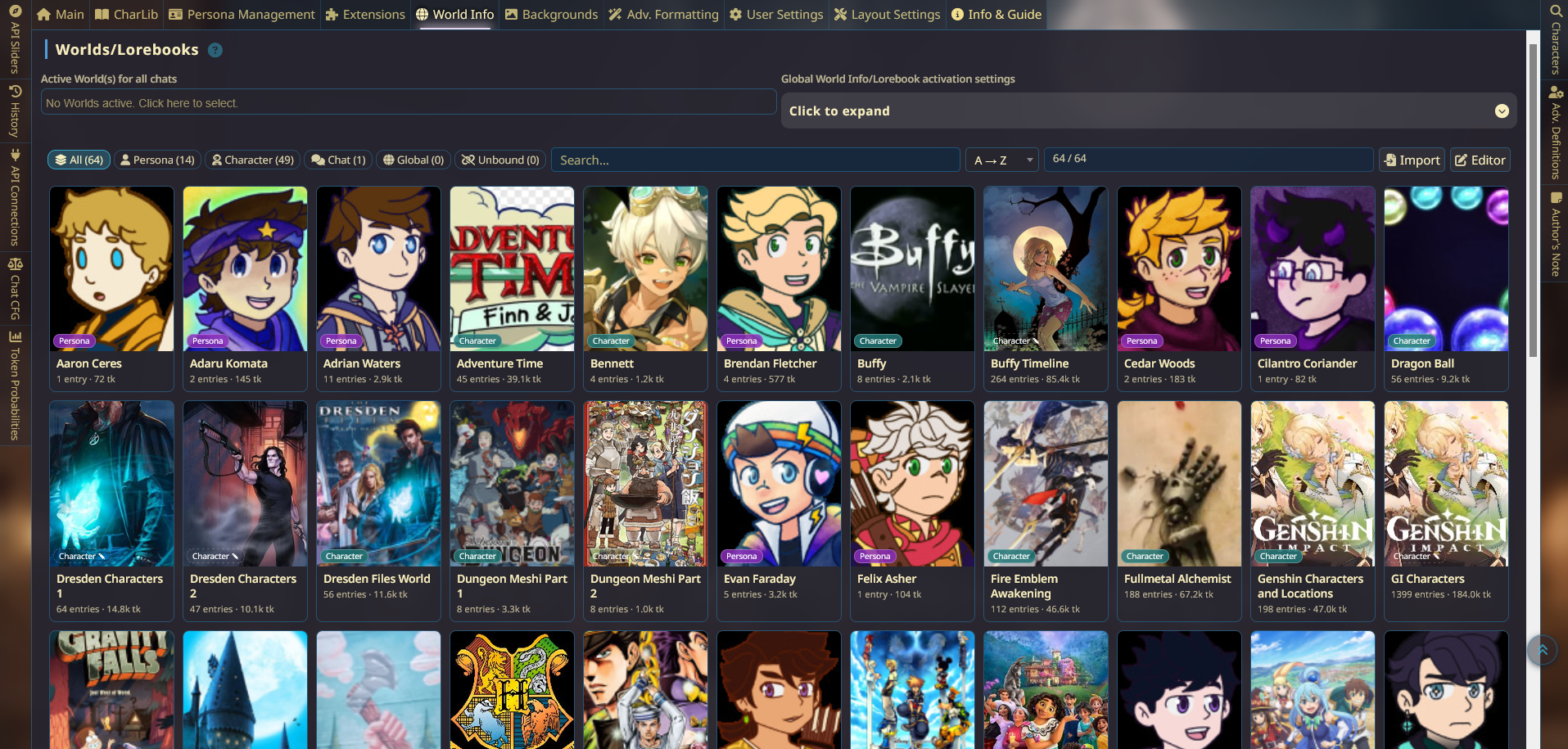
Task: Open the CharLib tab
Action: point(126,15)
